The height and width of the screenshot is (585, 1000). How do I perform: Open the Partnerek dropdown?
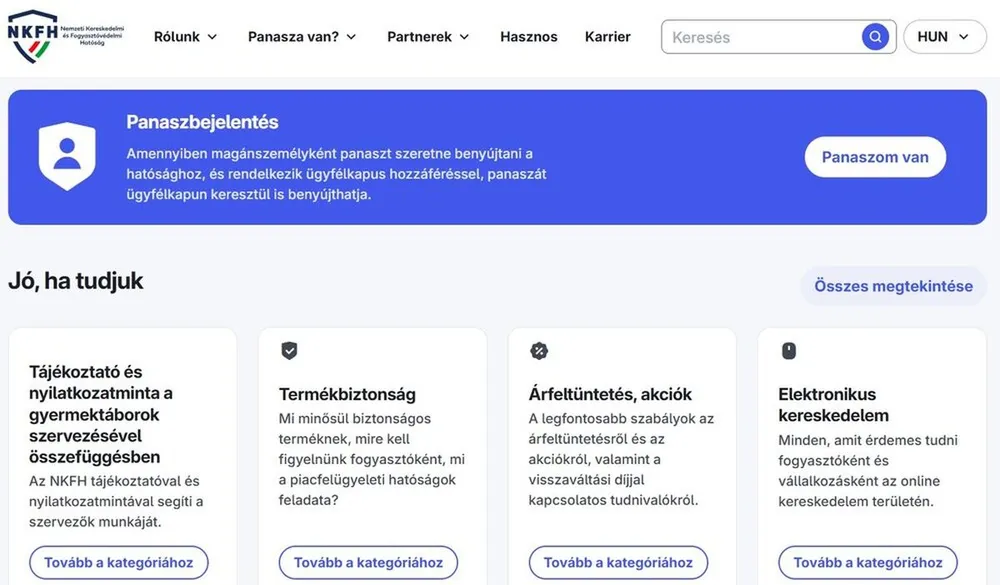click(x=427, y=36)
